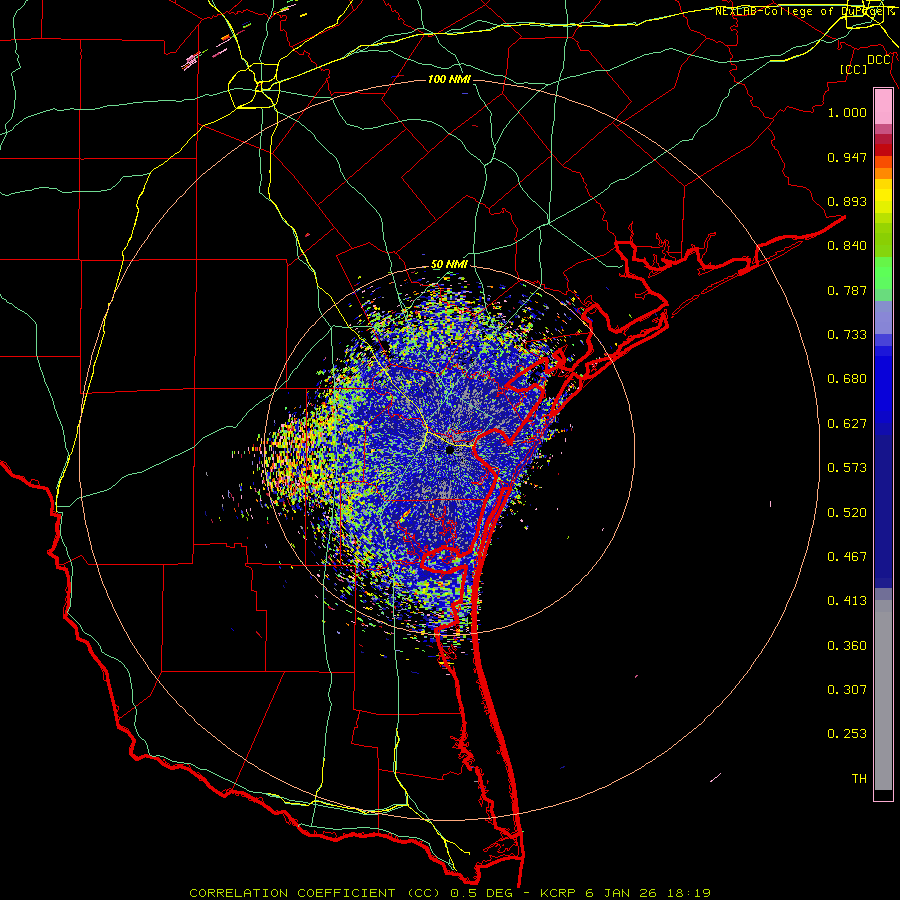Click the 0.360 color scale value
Screen dimensions: 900x900
coord(847,646)
